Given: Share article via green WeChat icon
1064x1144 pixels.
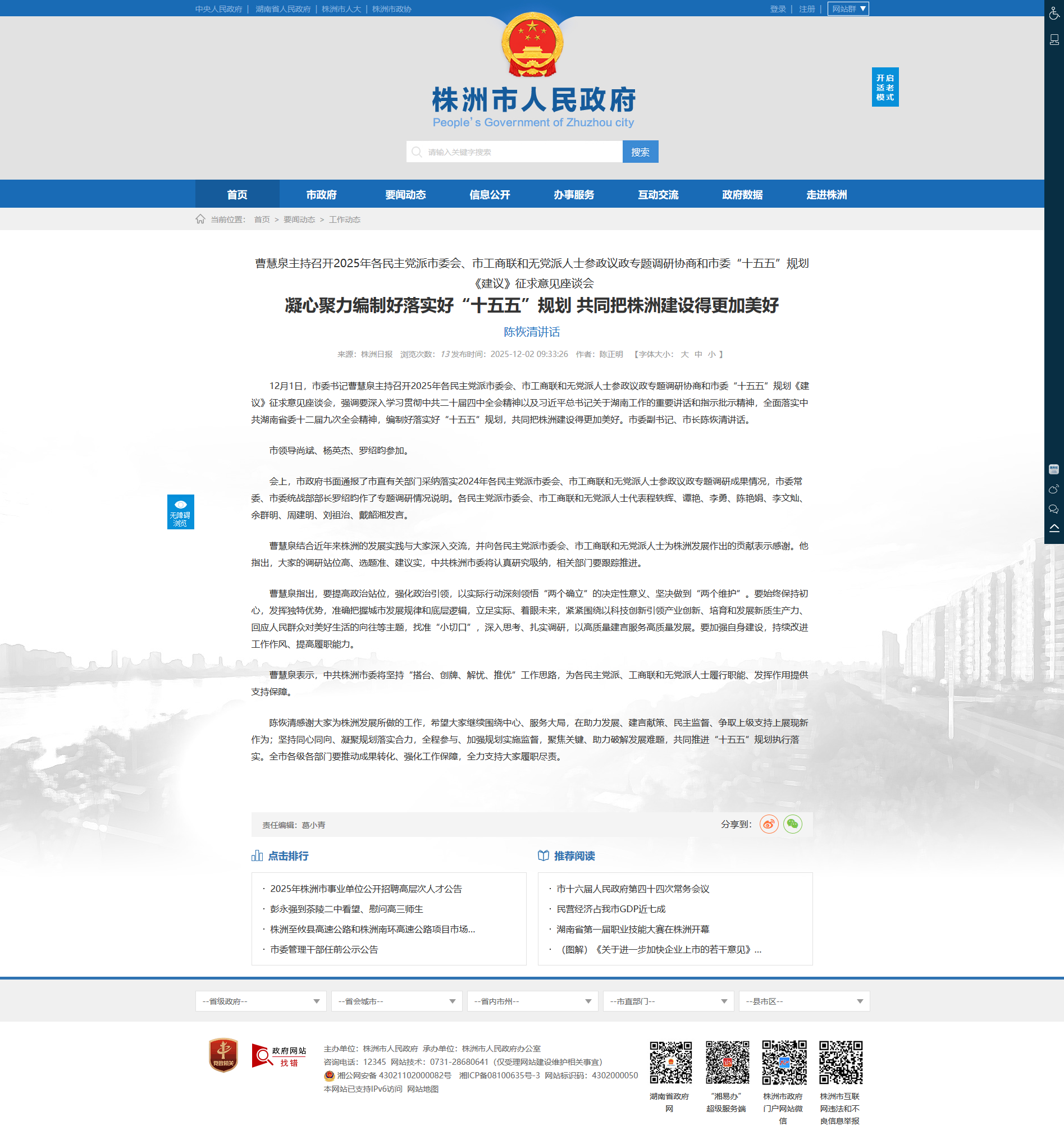Looking at the screenshot, I should (792, 824).
